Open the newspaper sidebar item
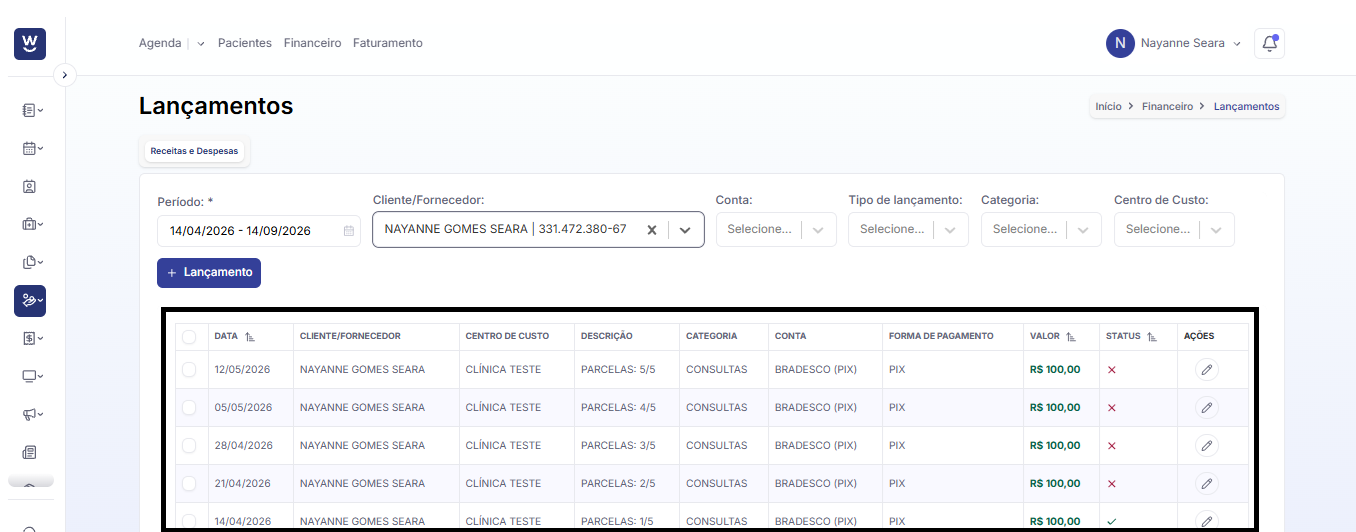Screen dimensions: 1356x532 point(29,452)
